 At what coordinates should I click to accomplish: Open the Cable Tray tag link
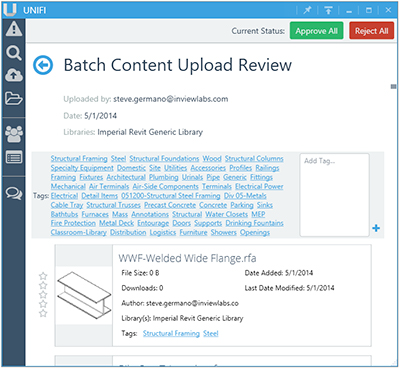coord(67,205)
